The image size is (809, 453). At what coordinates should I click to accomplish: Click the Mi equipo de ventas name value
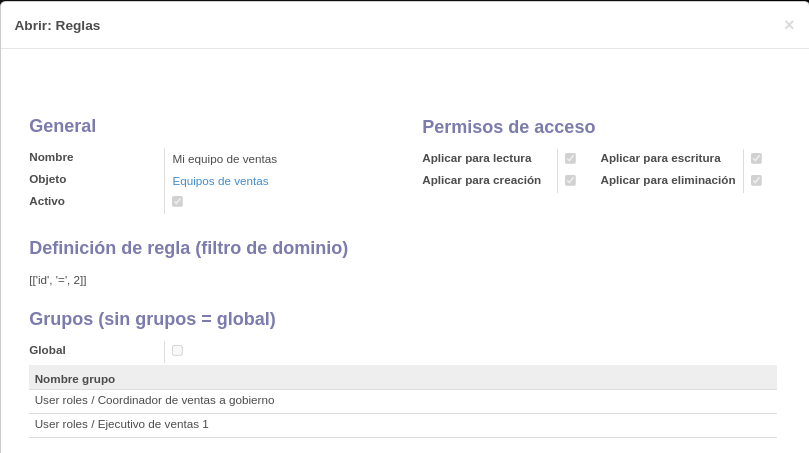[224, 159]
